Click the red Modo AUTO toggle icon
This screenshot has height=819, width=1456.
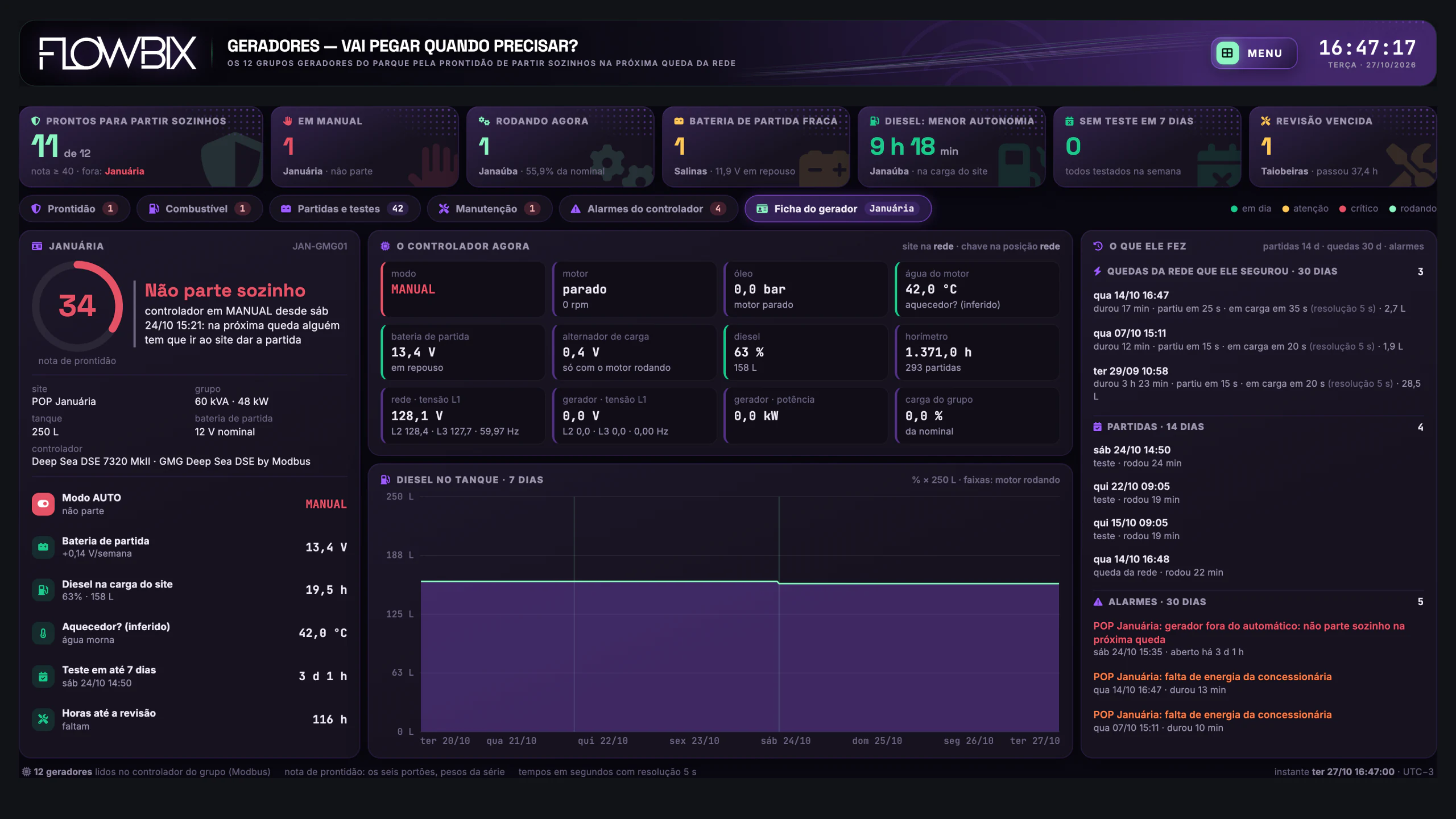pyautogui.click(x=43, y=504)
